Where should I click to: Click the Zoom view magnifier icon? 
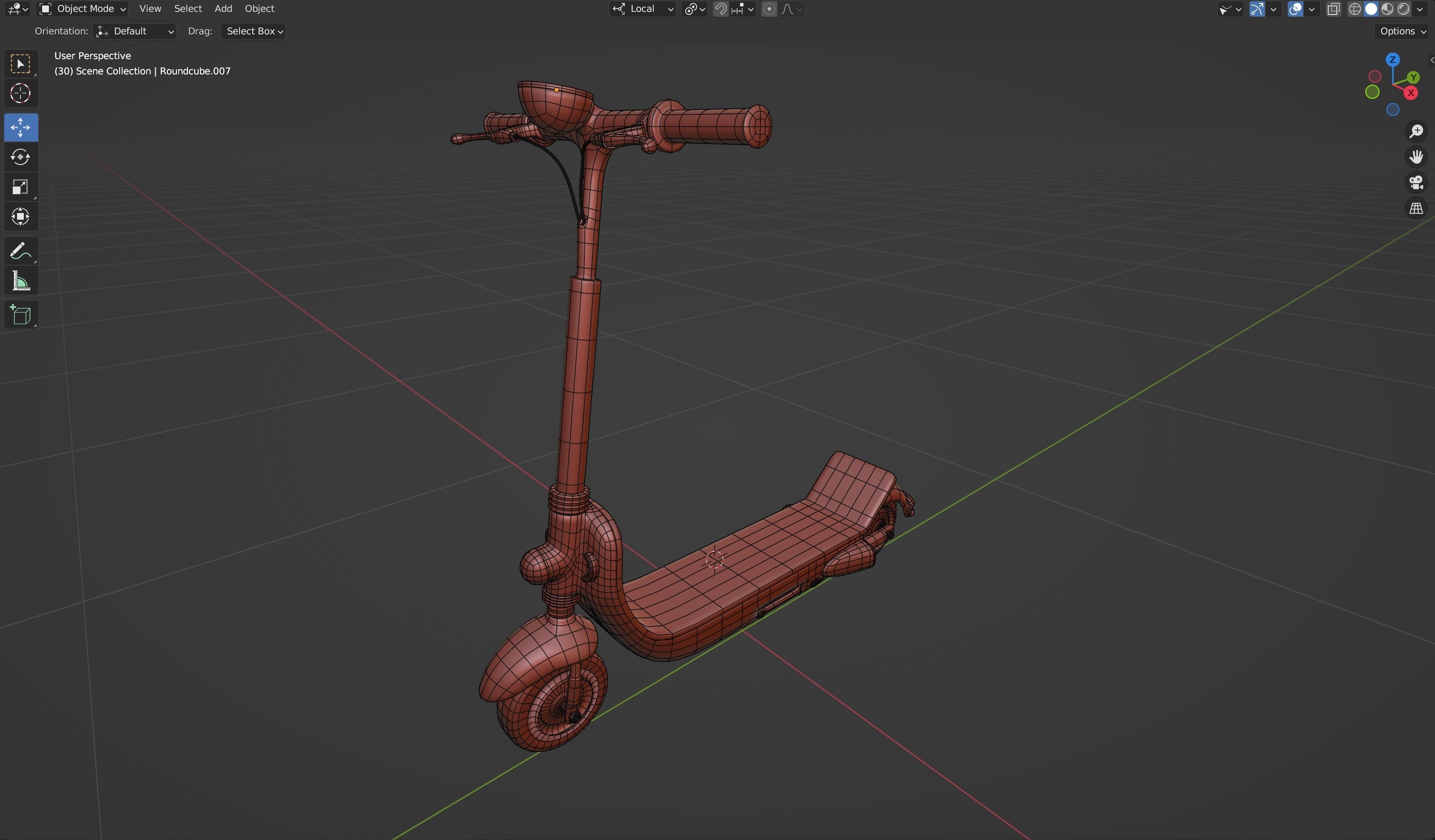point(1415,131)
